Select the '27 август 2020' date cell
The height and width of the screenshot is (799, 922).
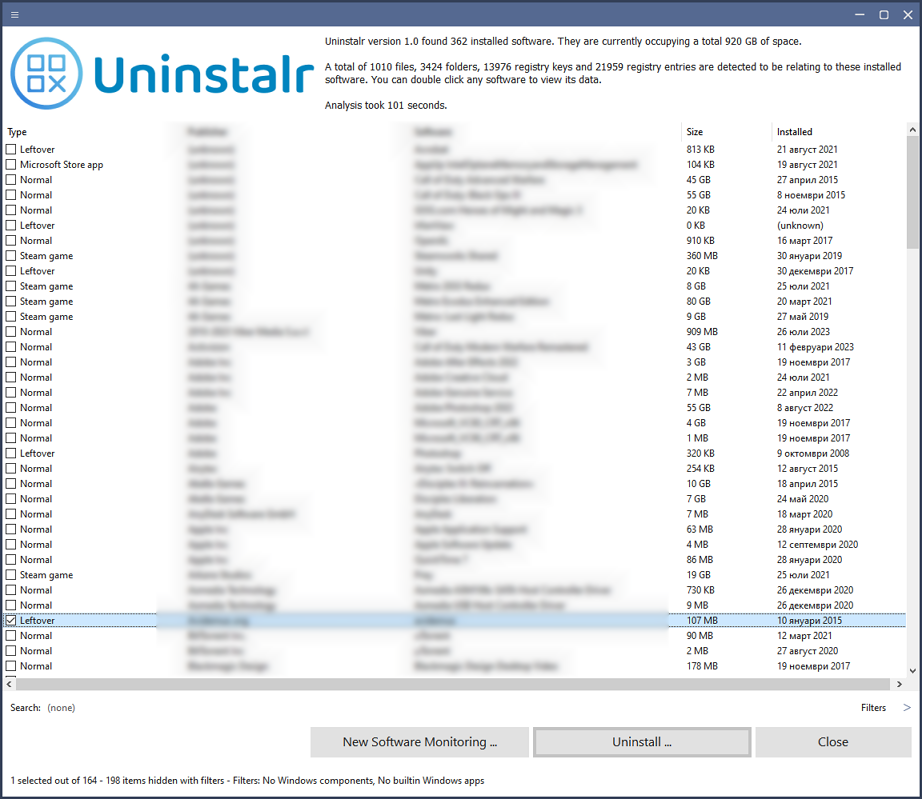pyautogui.click(x=807, y=651)
